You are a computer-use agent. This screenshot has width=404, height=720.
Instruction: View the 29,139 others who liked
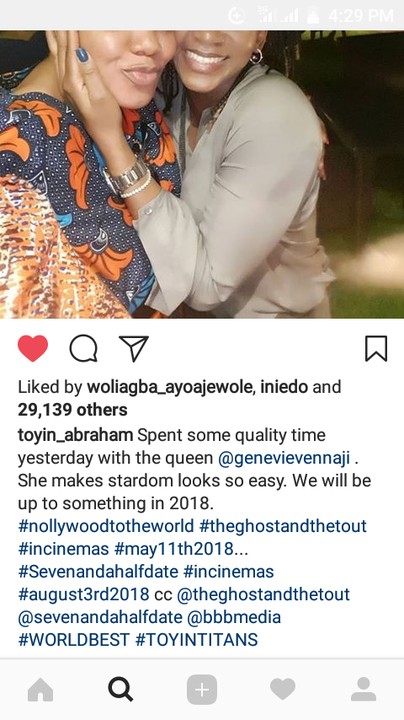[x=73, y=410]
